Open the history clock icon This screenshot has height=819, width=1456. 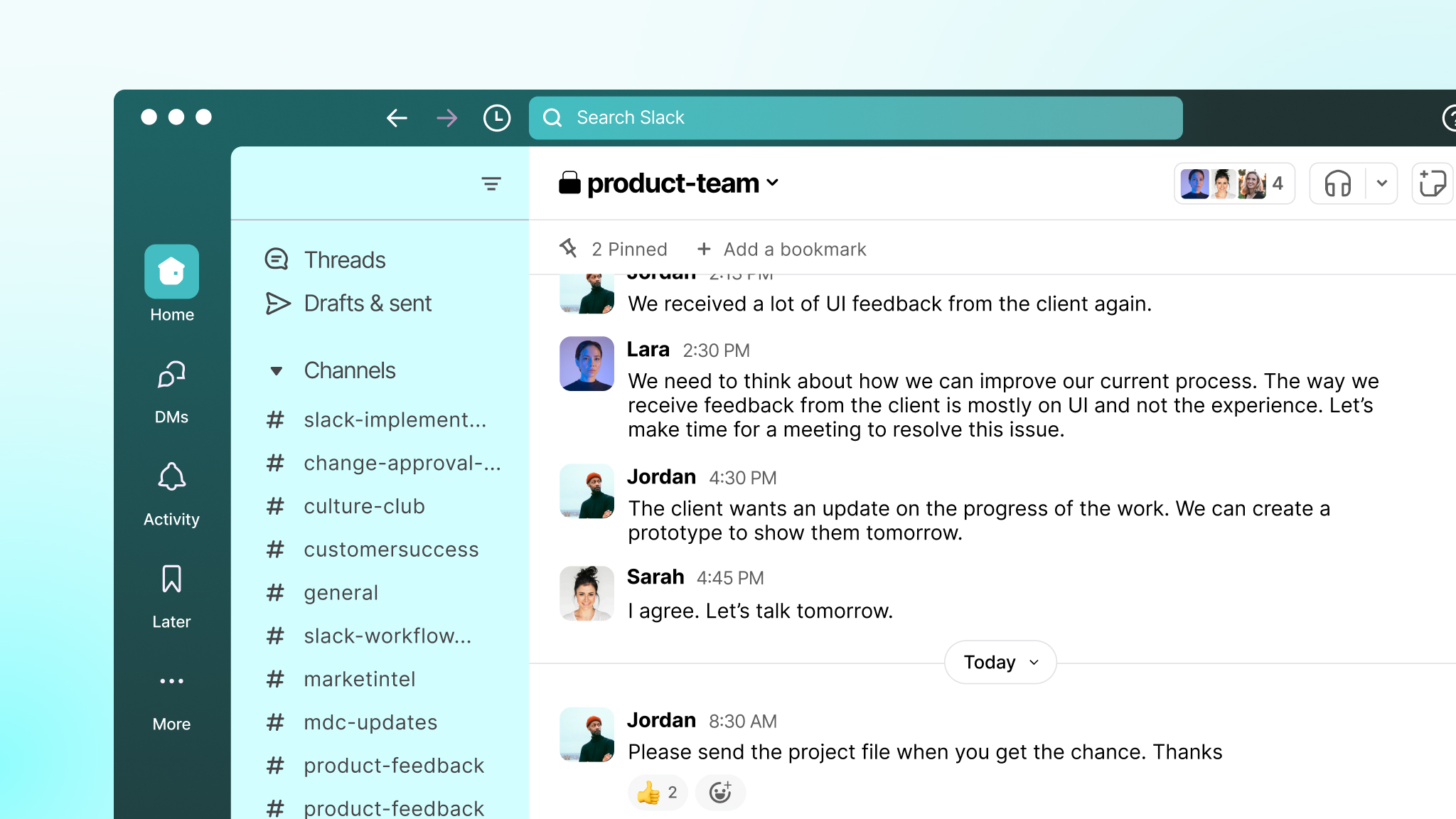tap(496, 118)
